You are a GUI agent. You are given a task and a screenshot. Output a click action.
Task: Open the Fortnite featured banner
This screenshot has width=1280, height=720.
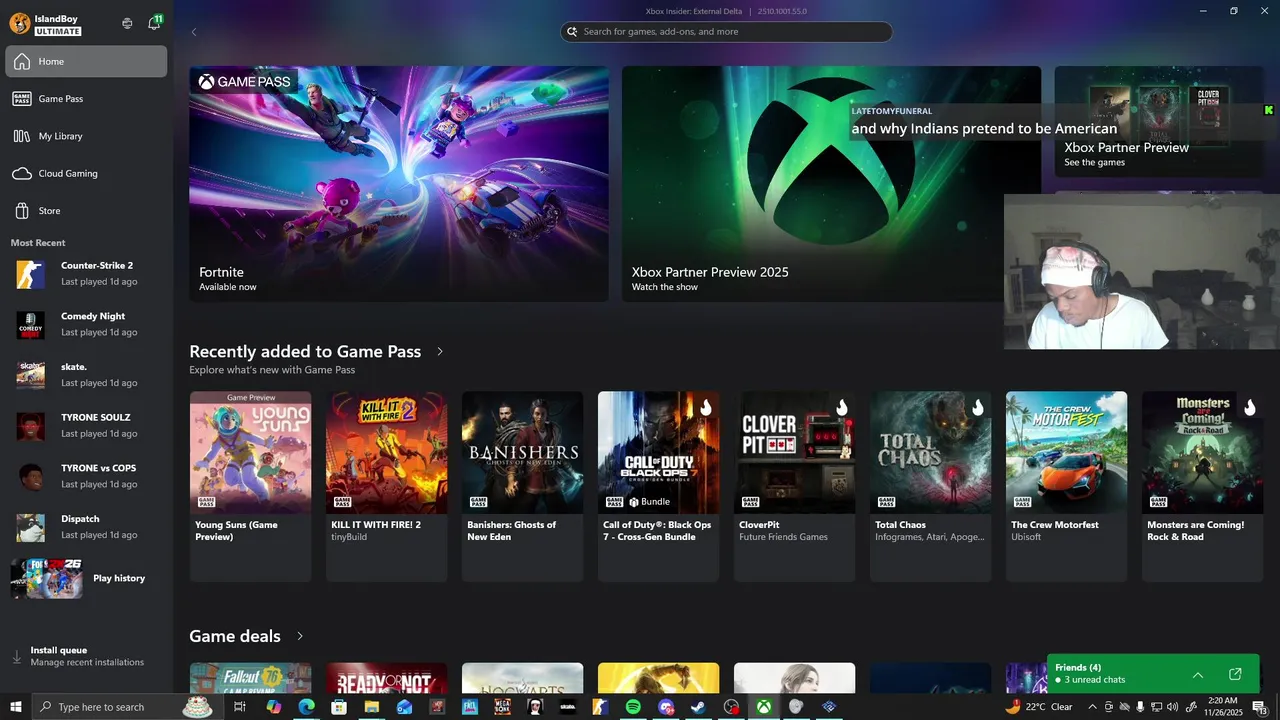pyautogui.click(x=399, y=184)
